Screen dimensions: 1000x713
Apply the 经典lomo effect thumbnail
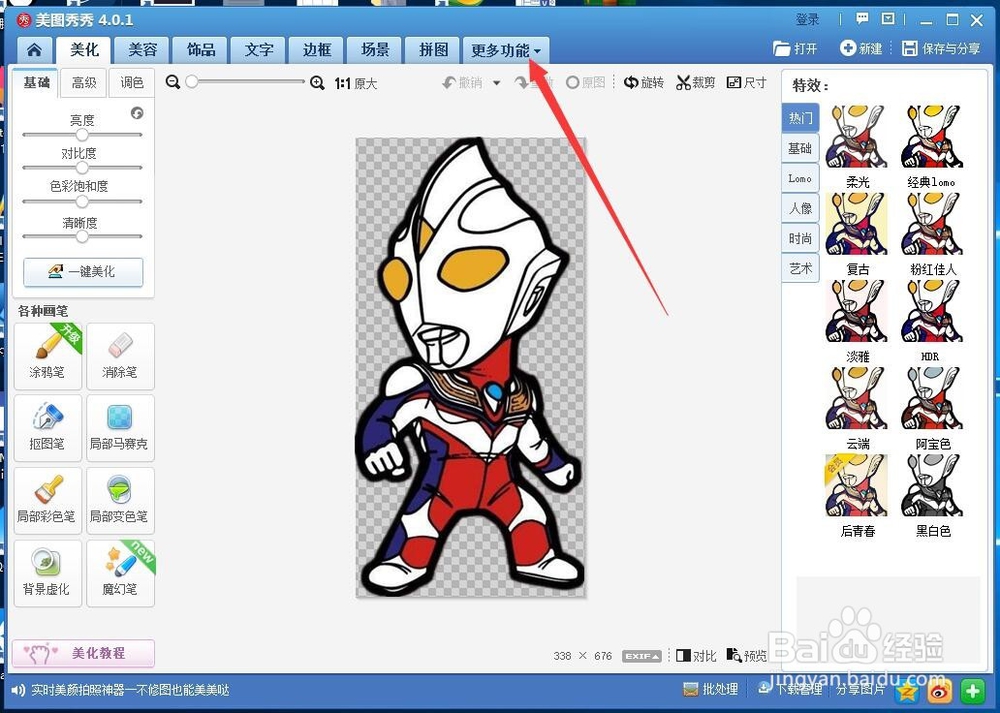[x=932, y=137]
